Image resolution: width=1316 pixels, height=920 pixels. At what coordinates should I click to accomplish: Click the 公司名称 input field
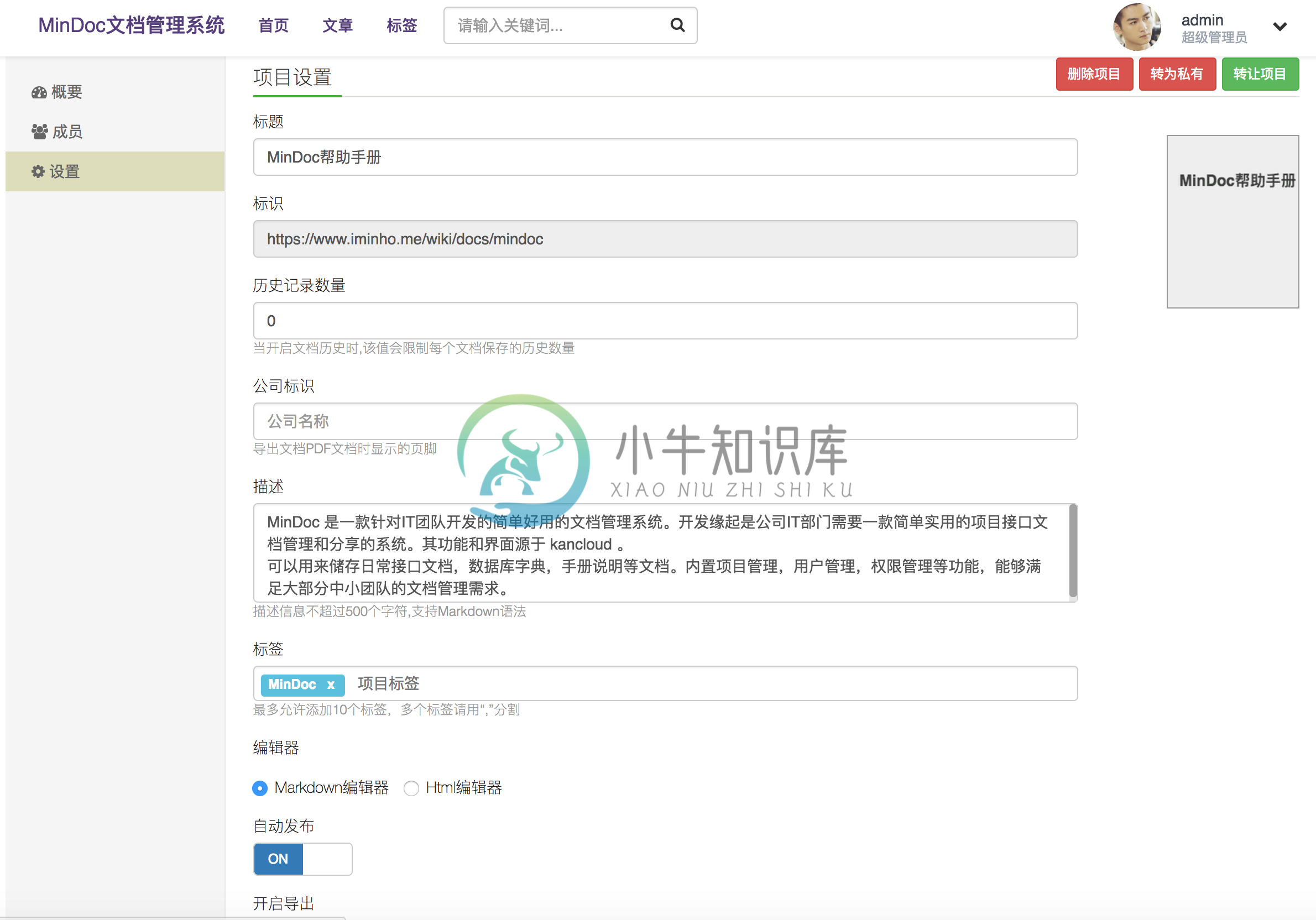(x=665, y=421)
